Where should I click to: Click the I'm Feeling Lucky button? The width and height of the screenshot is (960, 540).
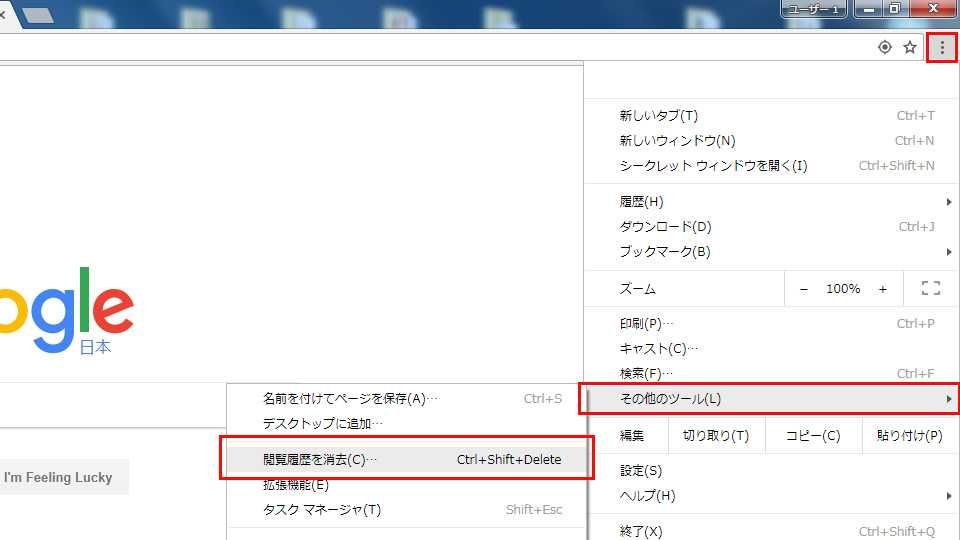pos(60,478)
